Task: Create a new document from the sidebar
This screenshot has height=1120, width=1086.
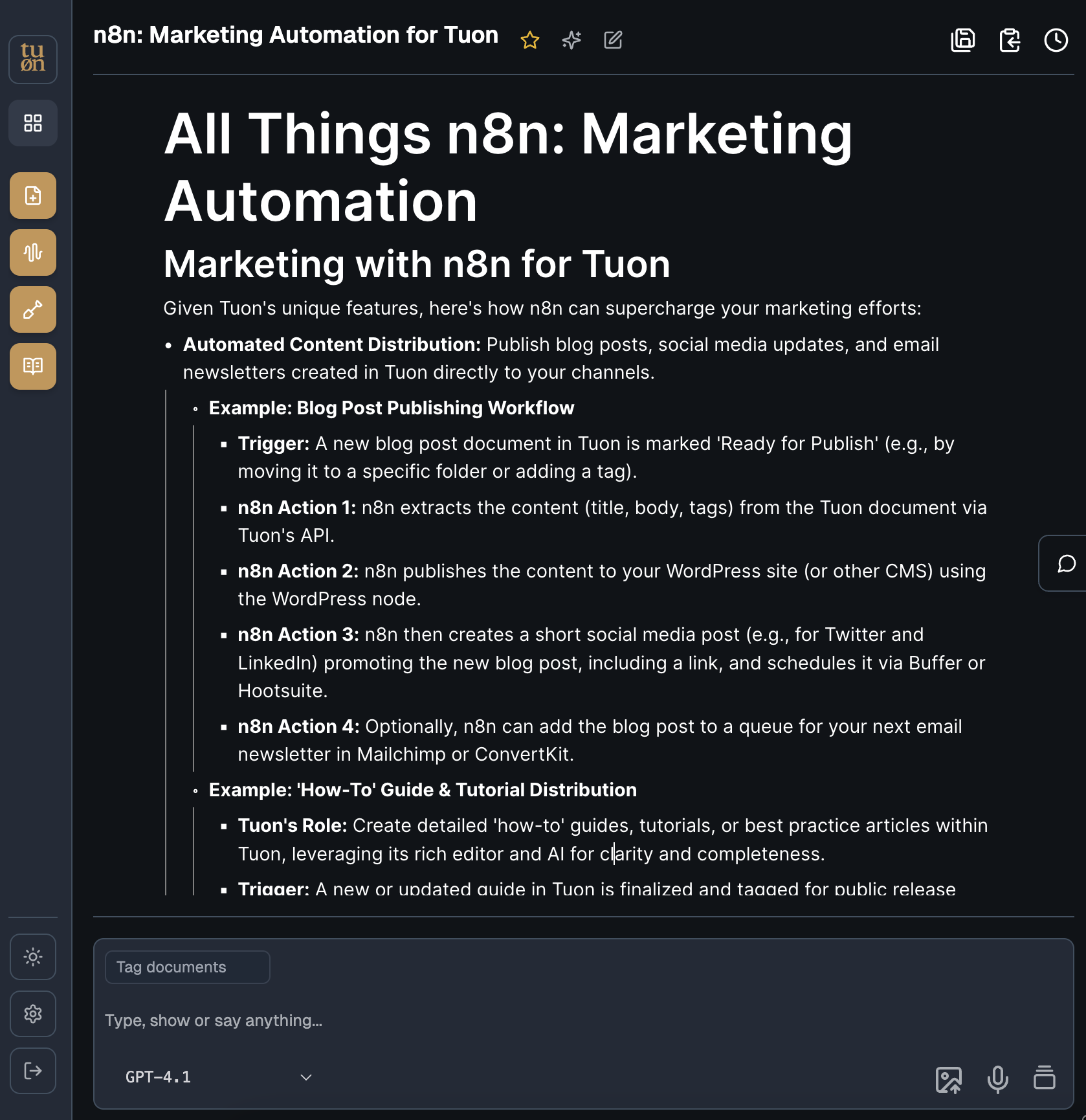Action: 33,196
